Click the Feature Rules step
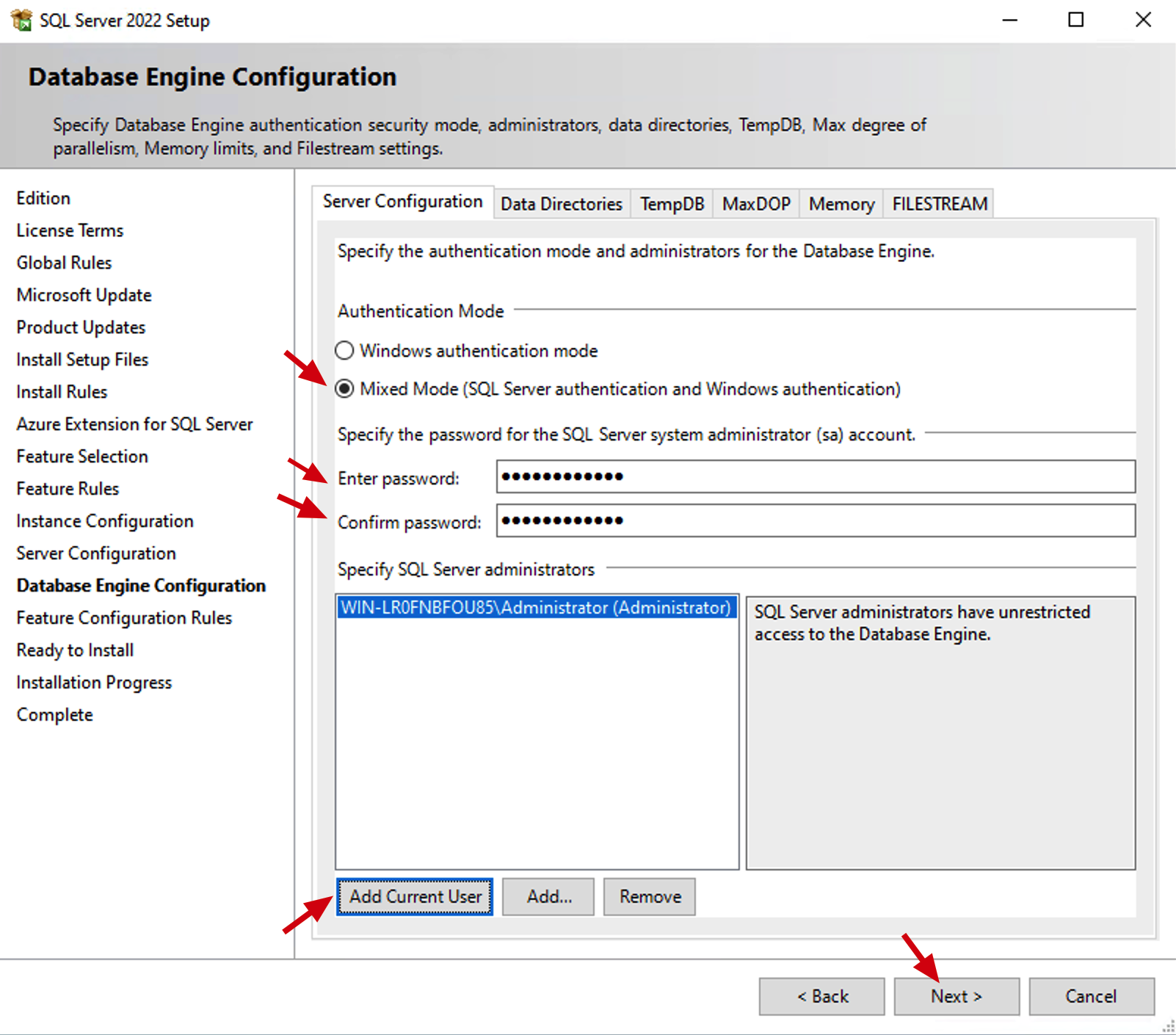This screenshot has width=1176, height=1035. coord(68,489)
